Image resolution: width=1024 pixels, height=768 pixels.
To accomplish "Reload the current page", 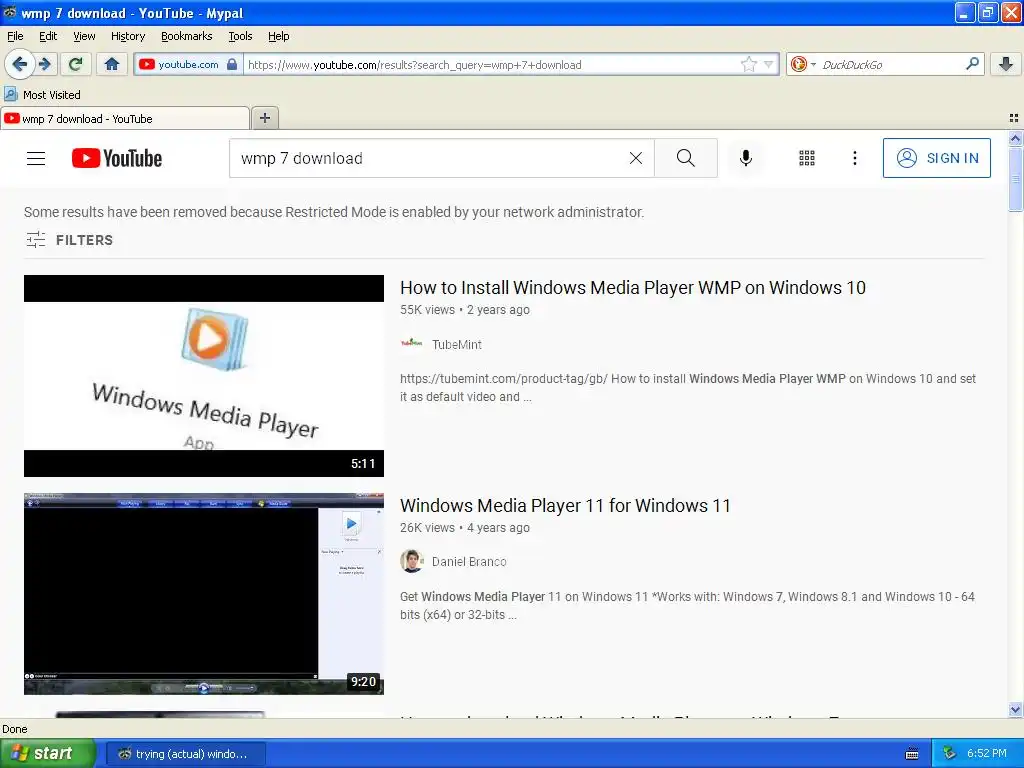I will [x=76, y=64].
